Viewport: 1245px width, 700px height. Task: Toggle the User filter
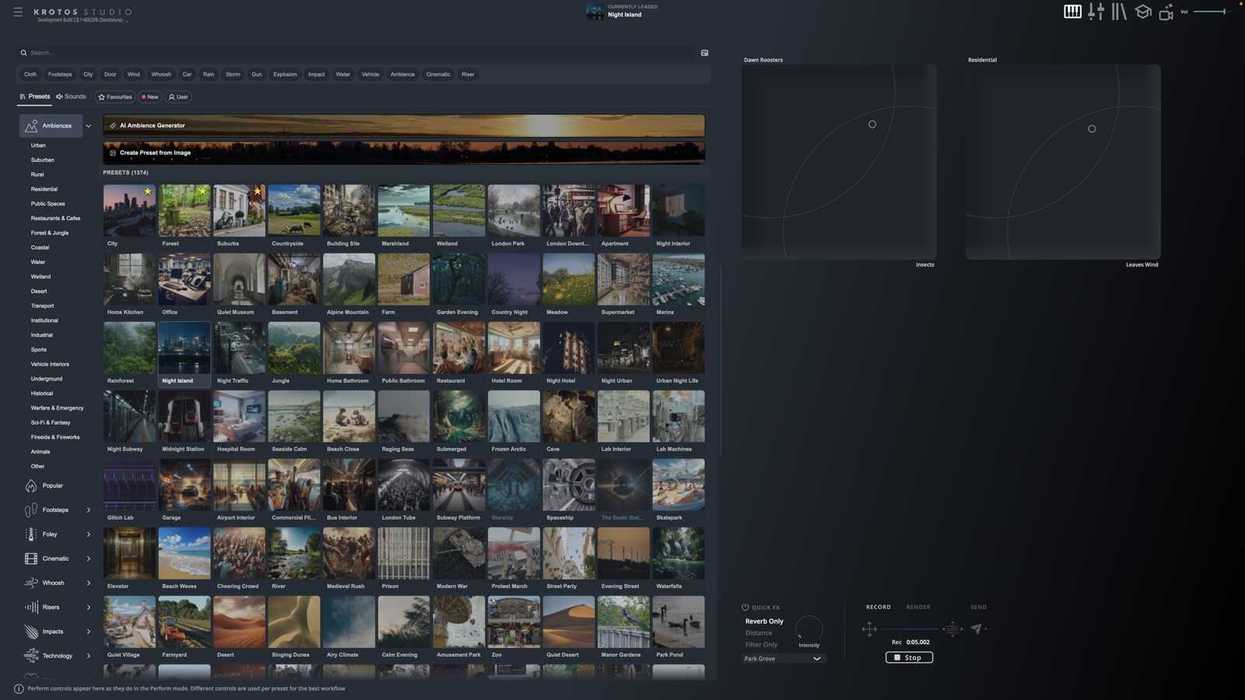(x=178, y=97)
